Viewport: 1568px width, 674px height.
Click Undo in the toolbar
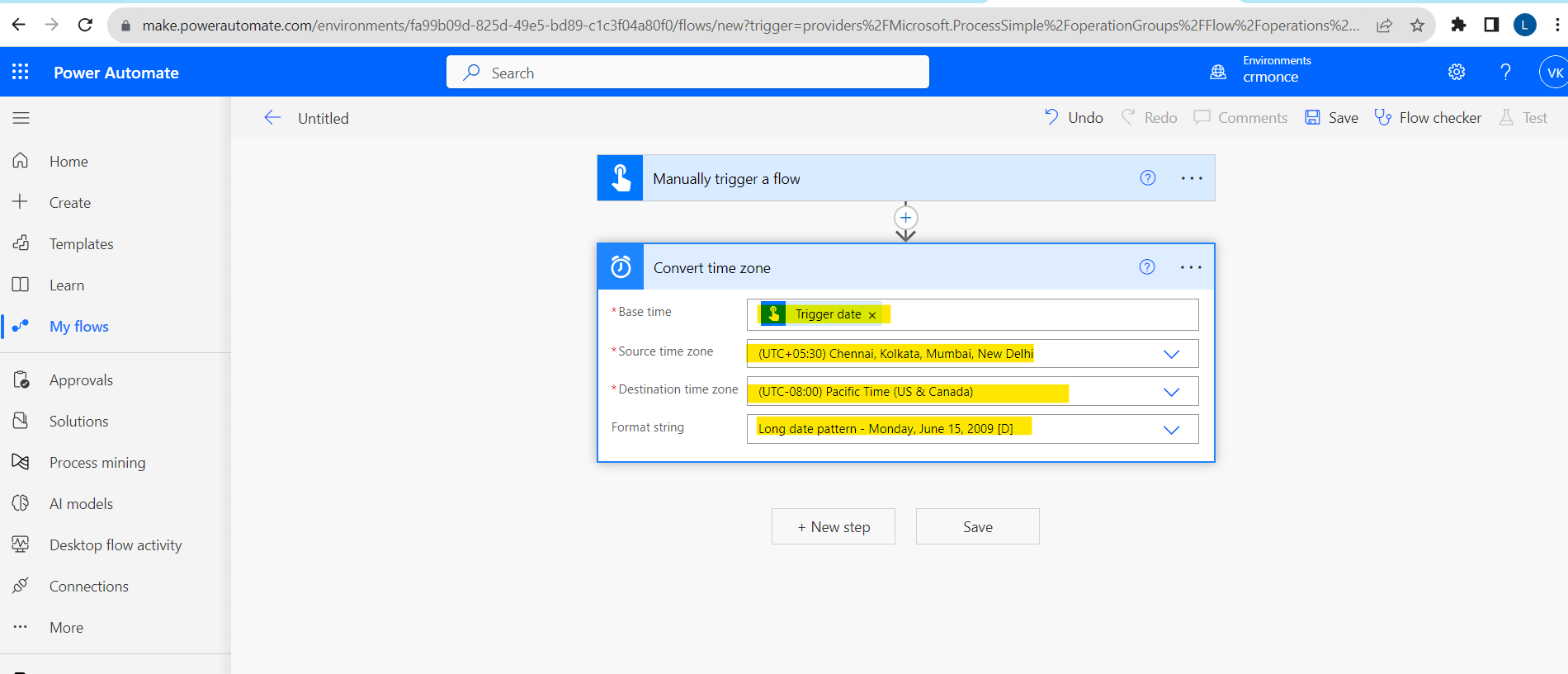click(1074, 118)
